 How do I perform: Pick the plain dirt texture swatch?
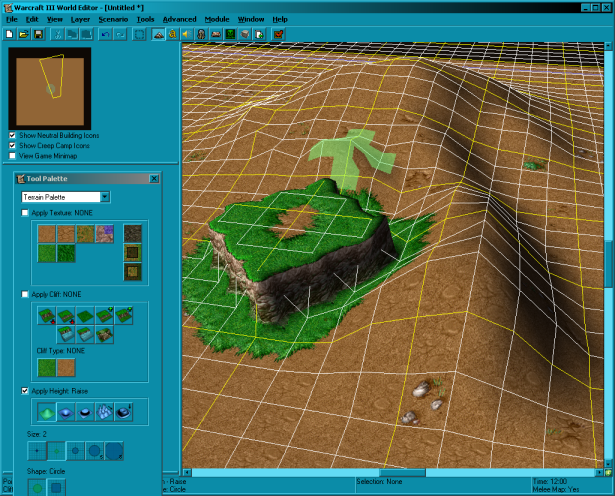[x=47, y=234]
